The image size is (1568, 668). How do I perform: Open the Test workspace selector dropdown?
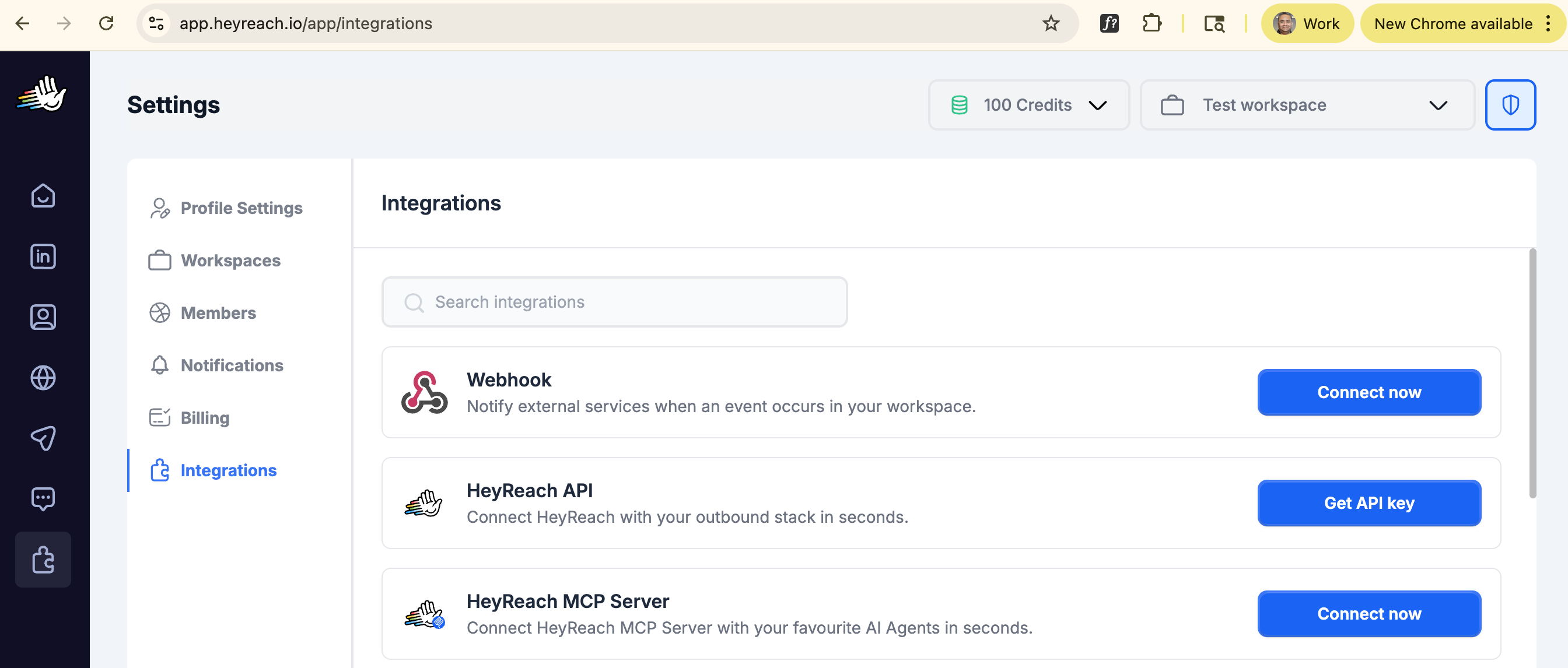point(1306,106)
